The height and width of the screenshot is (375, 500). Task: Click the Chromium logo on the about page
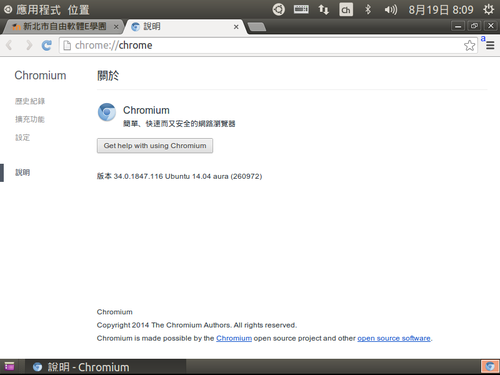(107, 112)
